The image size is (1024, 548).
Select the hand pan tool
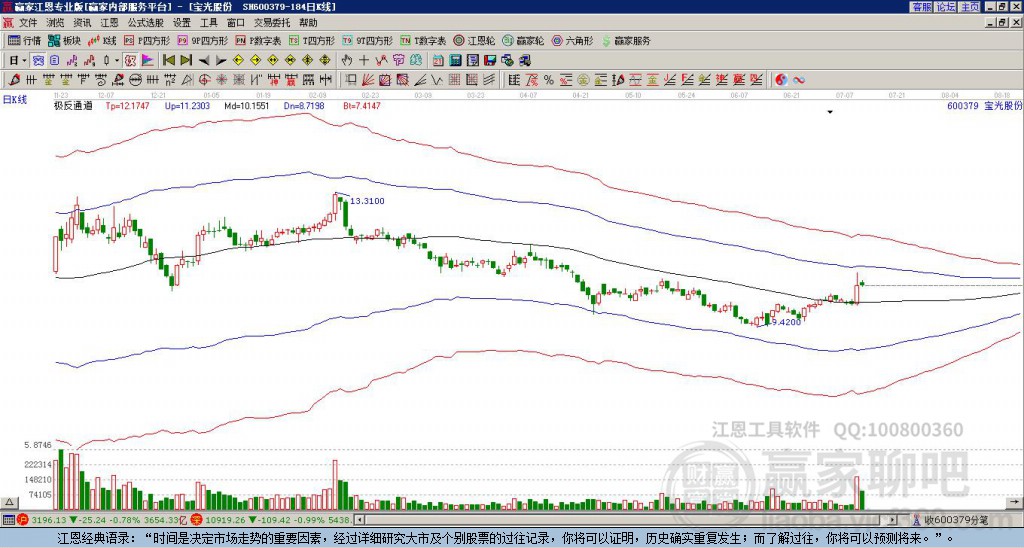(347, 61)
